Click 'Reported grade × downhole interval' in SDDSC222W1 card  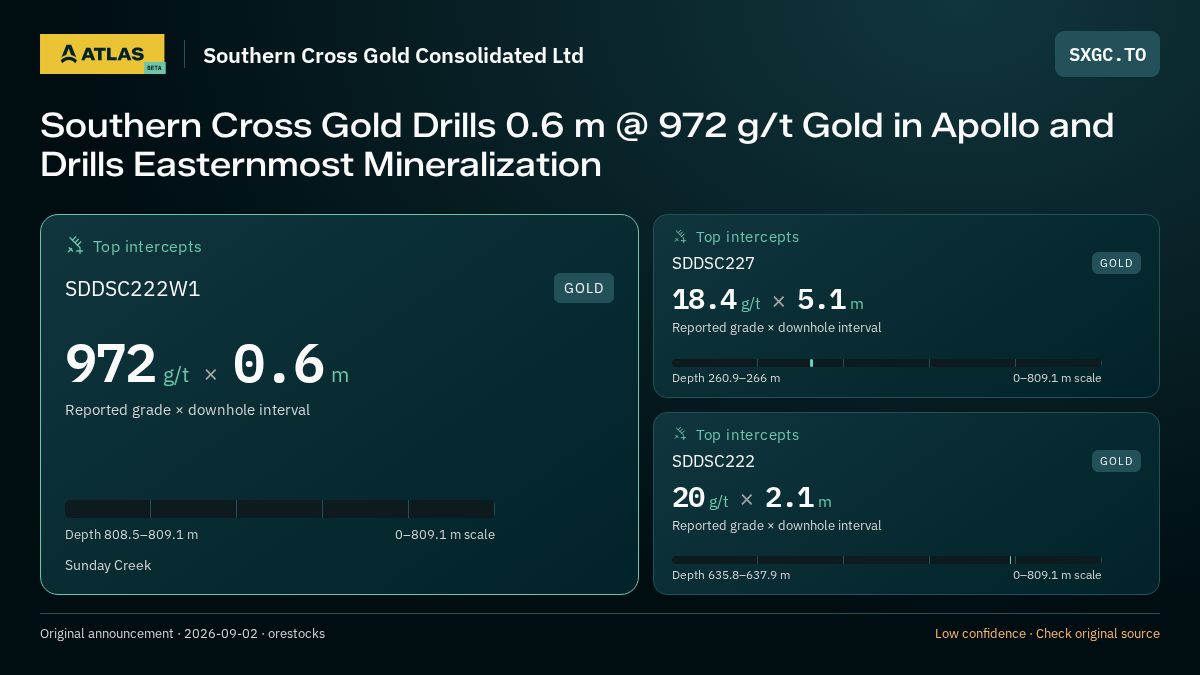point(187,410)
